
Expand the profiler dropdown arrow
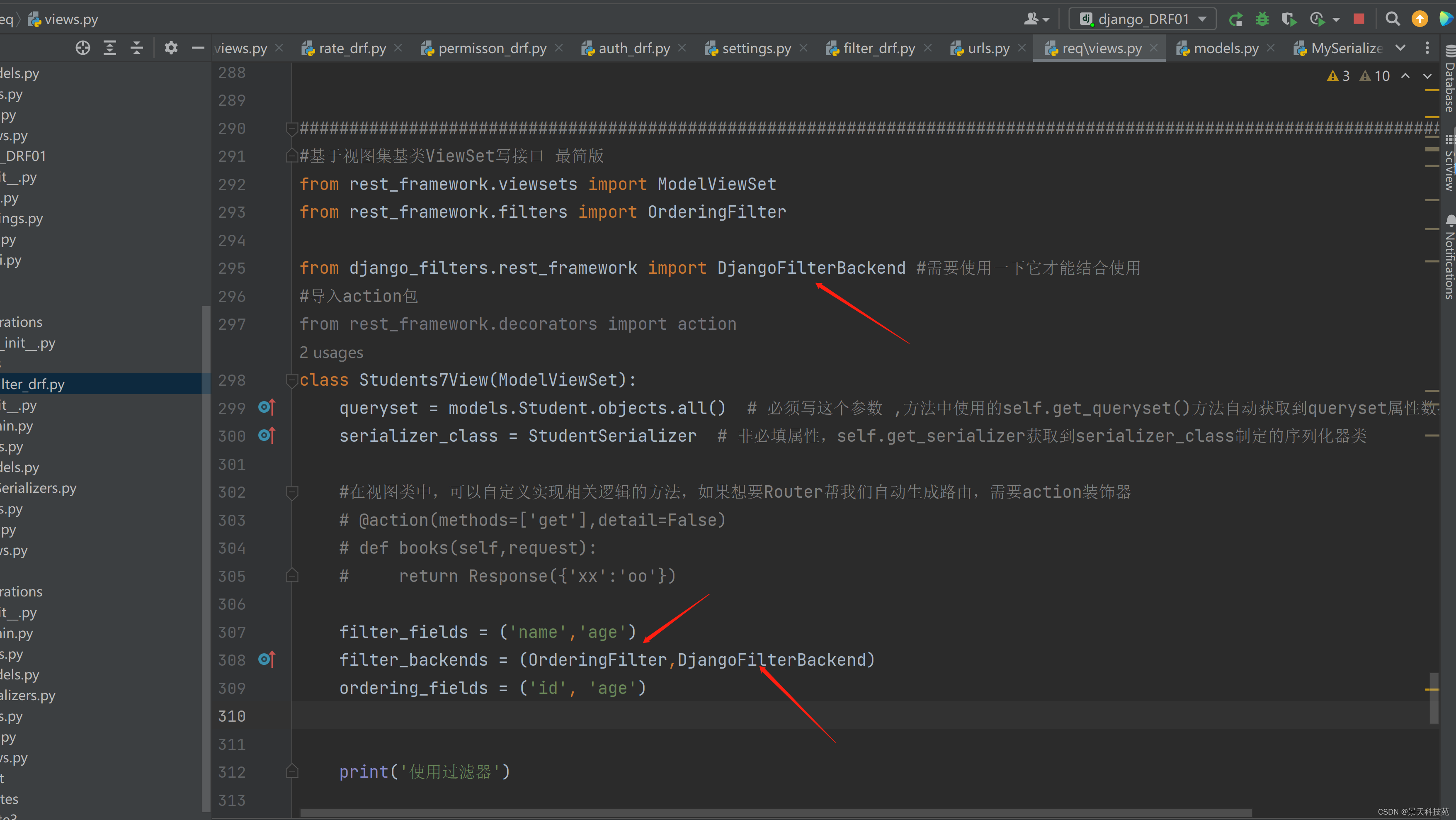point(1336,19)
